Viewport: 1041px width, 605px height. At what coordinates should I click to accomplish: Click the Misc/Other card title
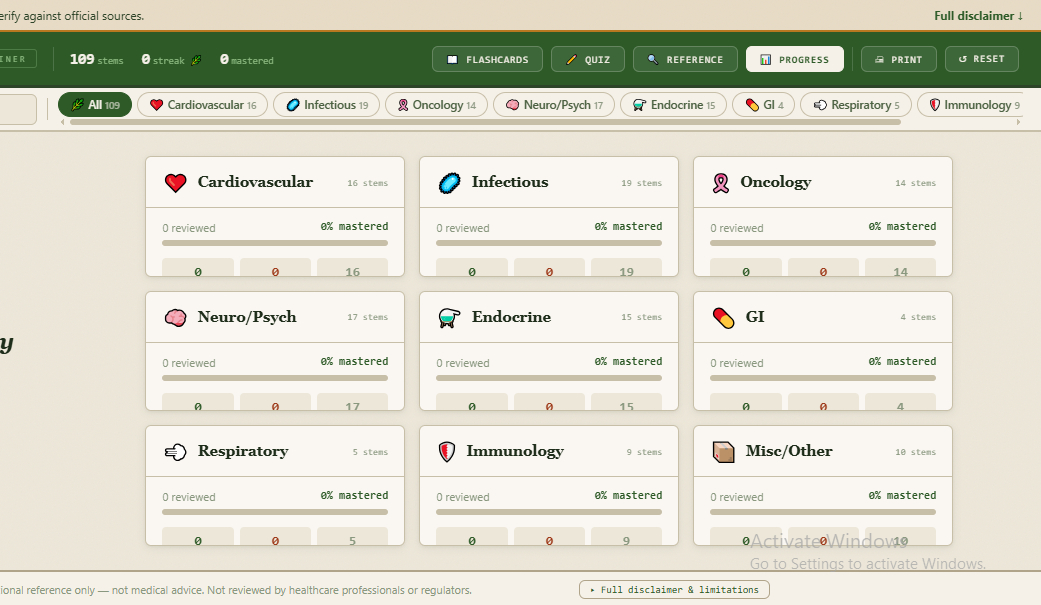[789, 451]
